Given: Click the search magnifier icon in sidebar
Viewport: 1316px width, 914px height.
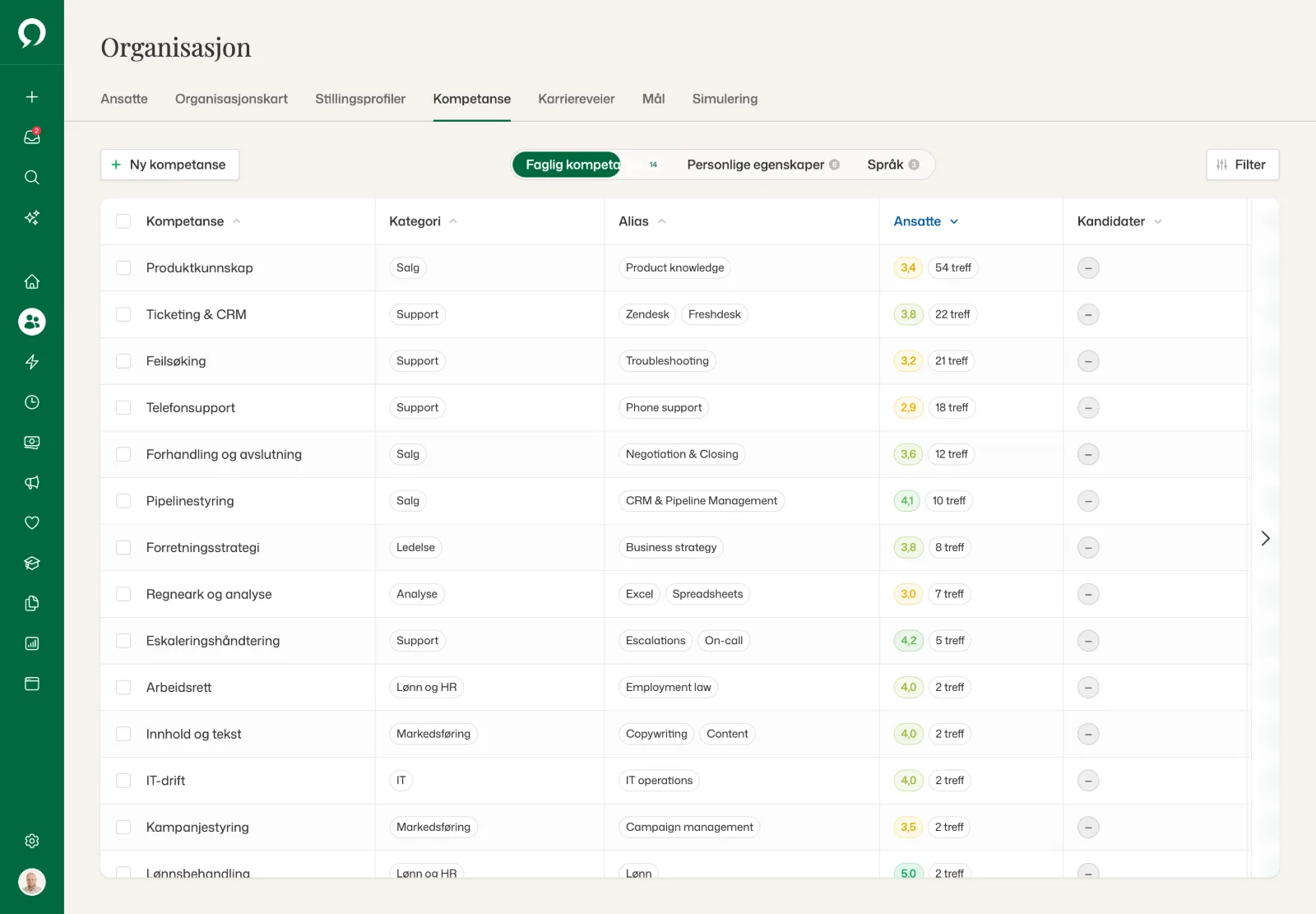Looking at the screenshot, I should pyautogui.click(x=32, y=177).
